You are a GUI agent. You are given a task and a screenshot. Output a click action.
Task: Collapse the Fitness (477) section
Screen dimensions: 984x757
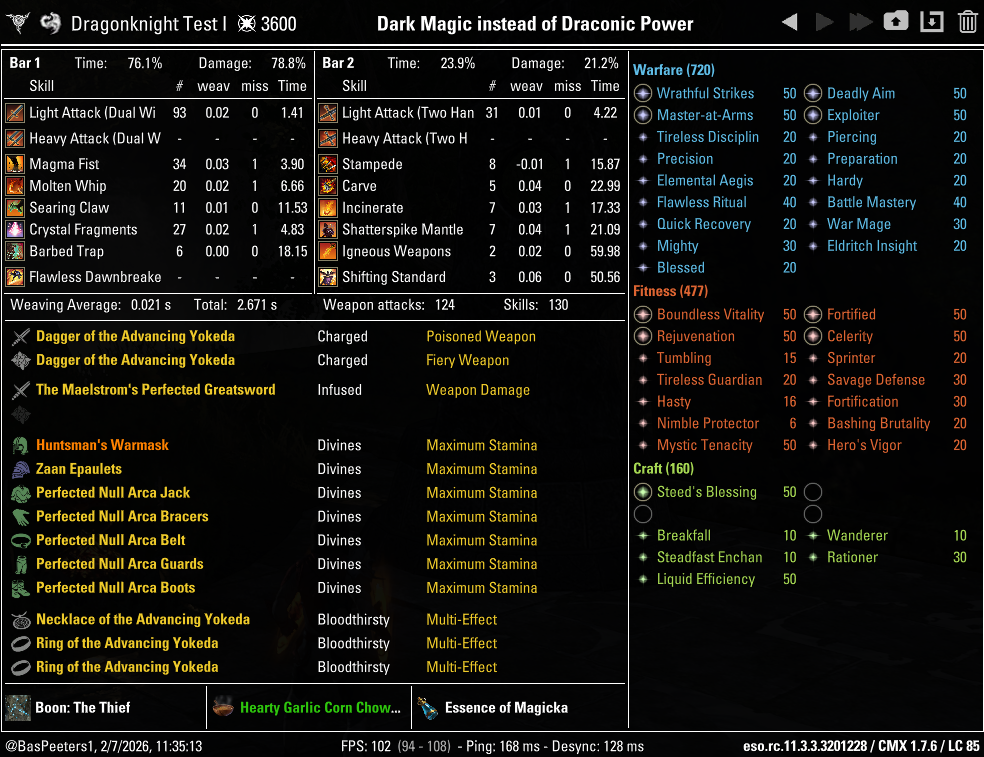click(x=668, y=291)
